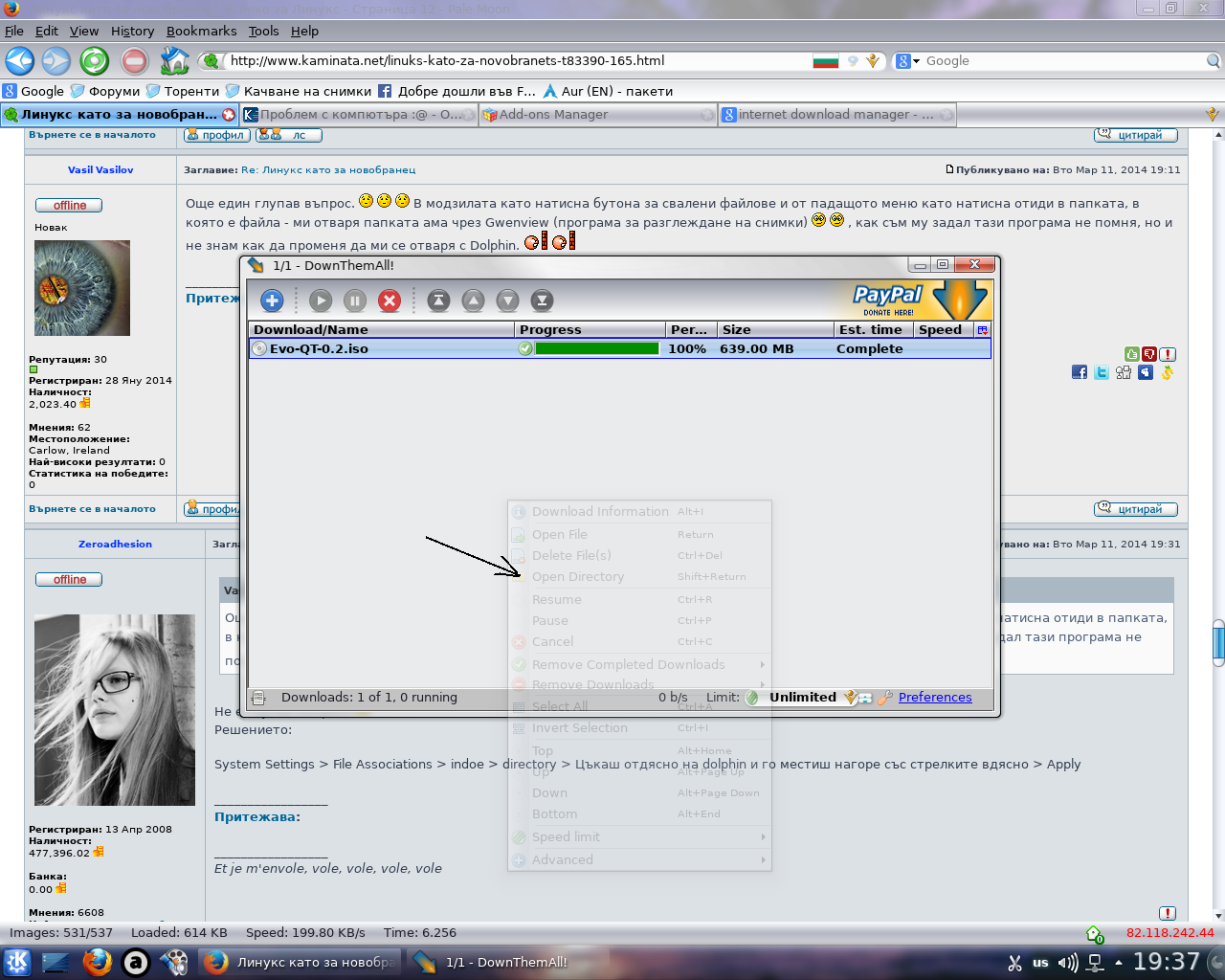Click the 'цитирай' quote button in Vasil's post
The image size is (1225, 980).
[x=1136, y=509]
